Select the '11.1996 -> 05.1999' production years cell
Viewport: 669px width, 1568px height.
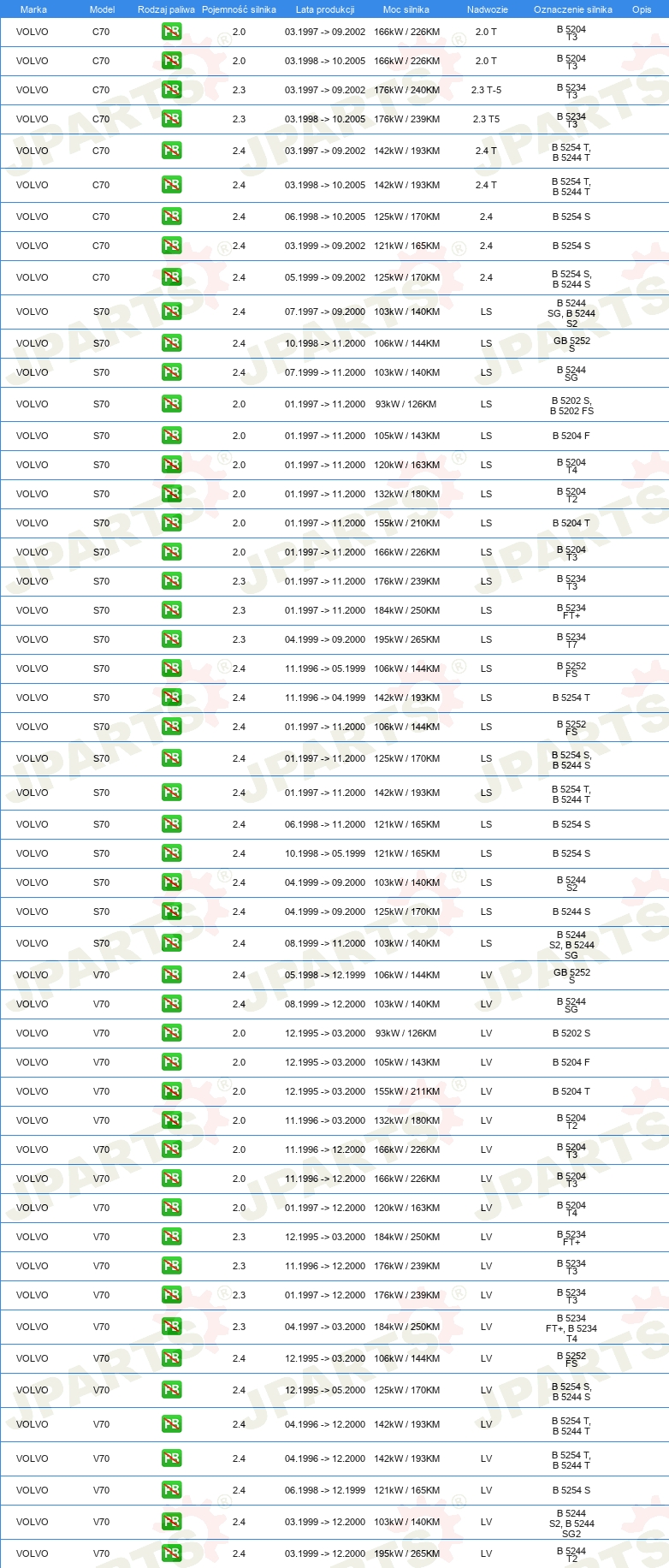(x=325, y=668)
